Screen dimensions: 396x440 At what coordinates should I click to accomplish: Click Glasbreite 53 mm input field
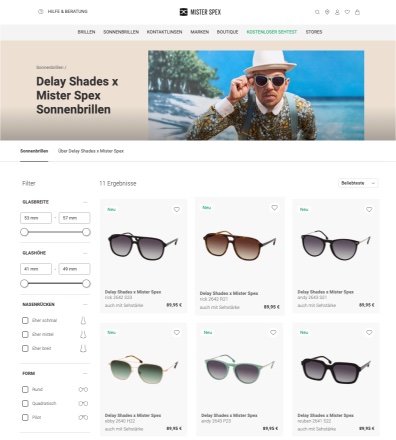click(x=36, y=218)
